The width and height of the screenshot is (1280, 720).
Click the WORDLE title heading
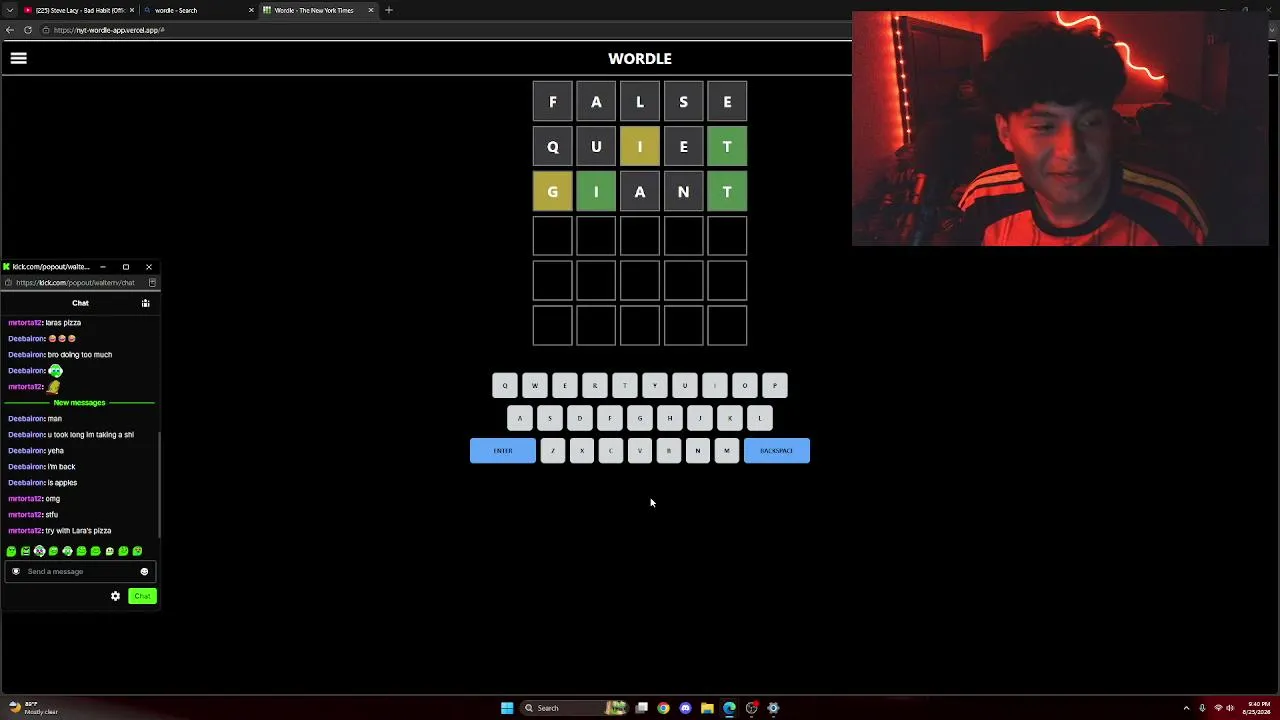640,59
